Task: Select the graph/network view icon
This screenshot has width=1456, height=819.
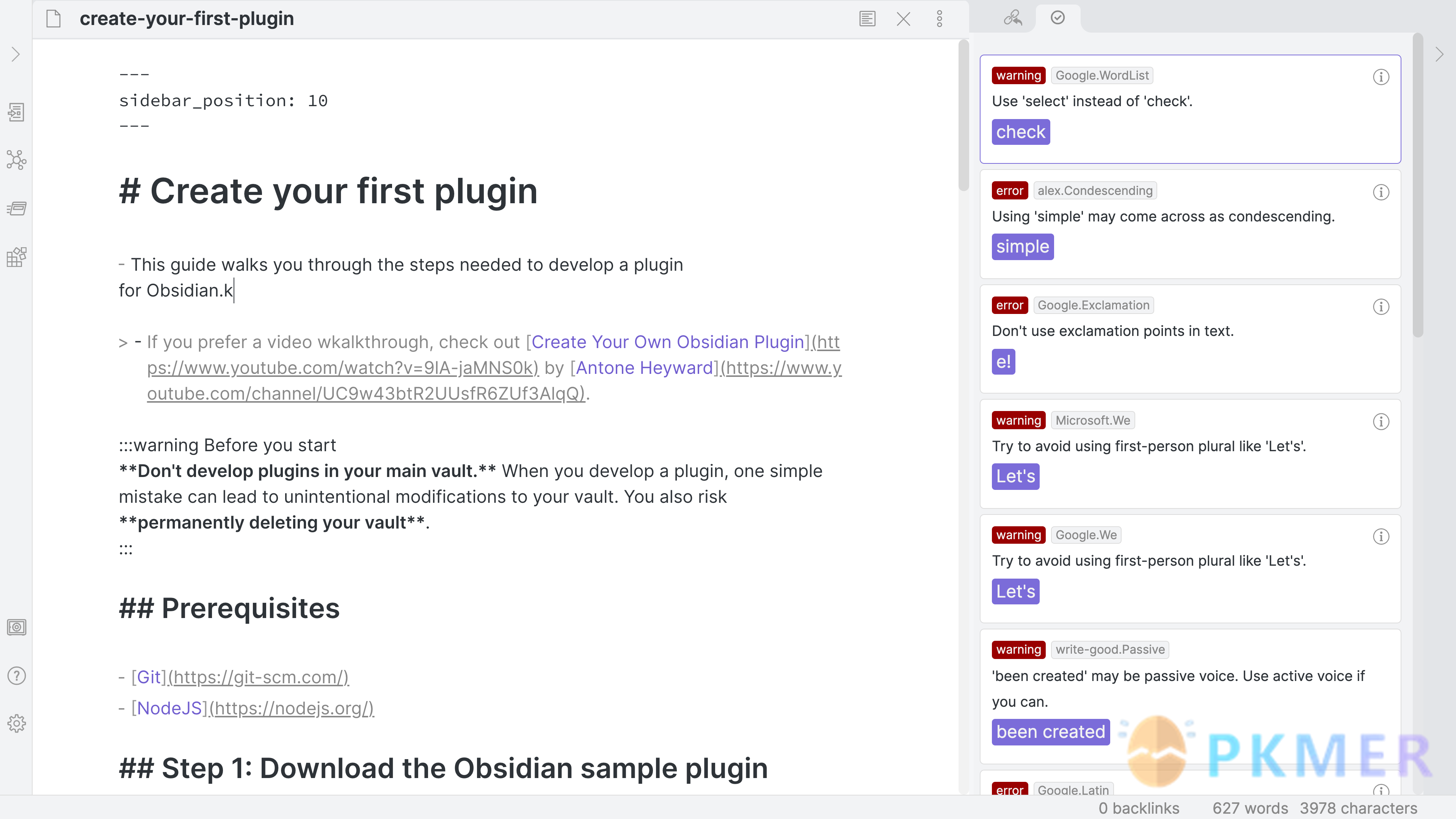Action: [17, 160]
